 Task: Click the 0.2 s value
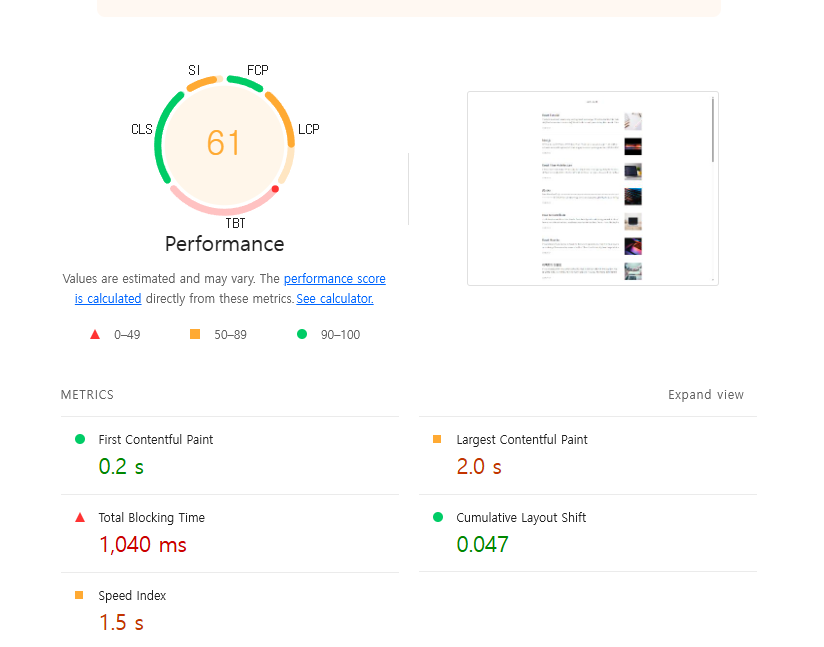click(121, 467)
